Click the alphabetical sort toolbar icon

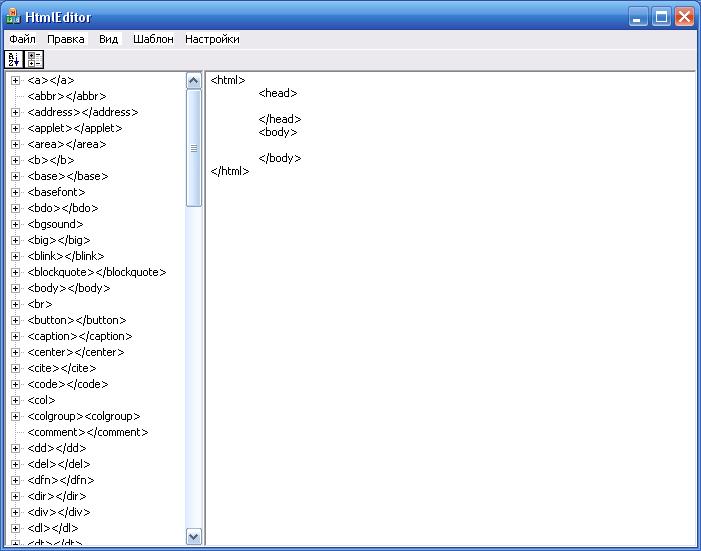coord(14,59)
